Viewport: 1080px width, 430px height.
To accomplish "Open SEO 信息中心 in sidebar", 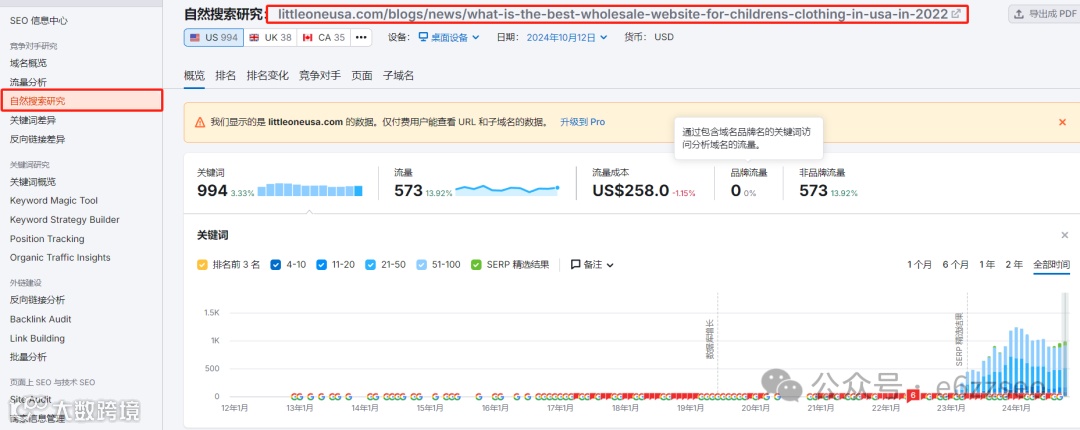I will pos(39,21).
